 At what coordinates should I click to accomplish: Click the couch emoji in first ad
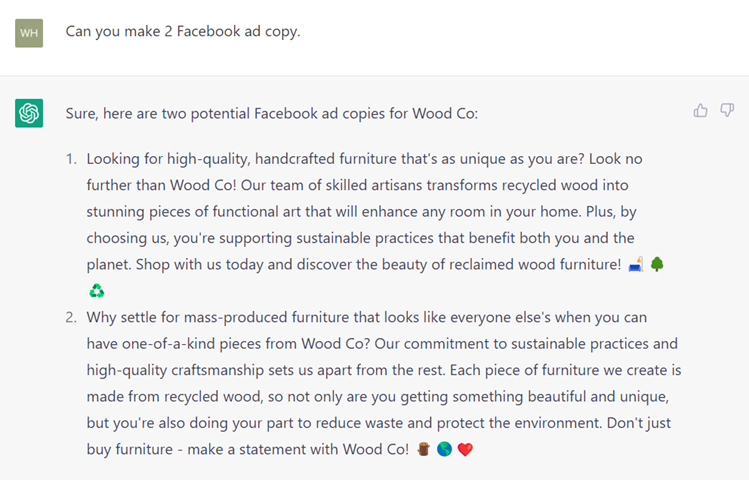click(634, 265)
